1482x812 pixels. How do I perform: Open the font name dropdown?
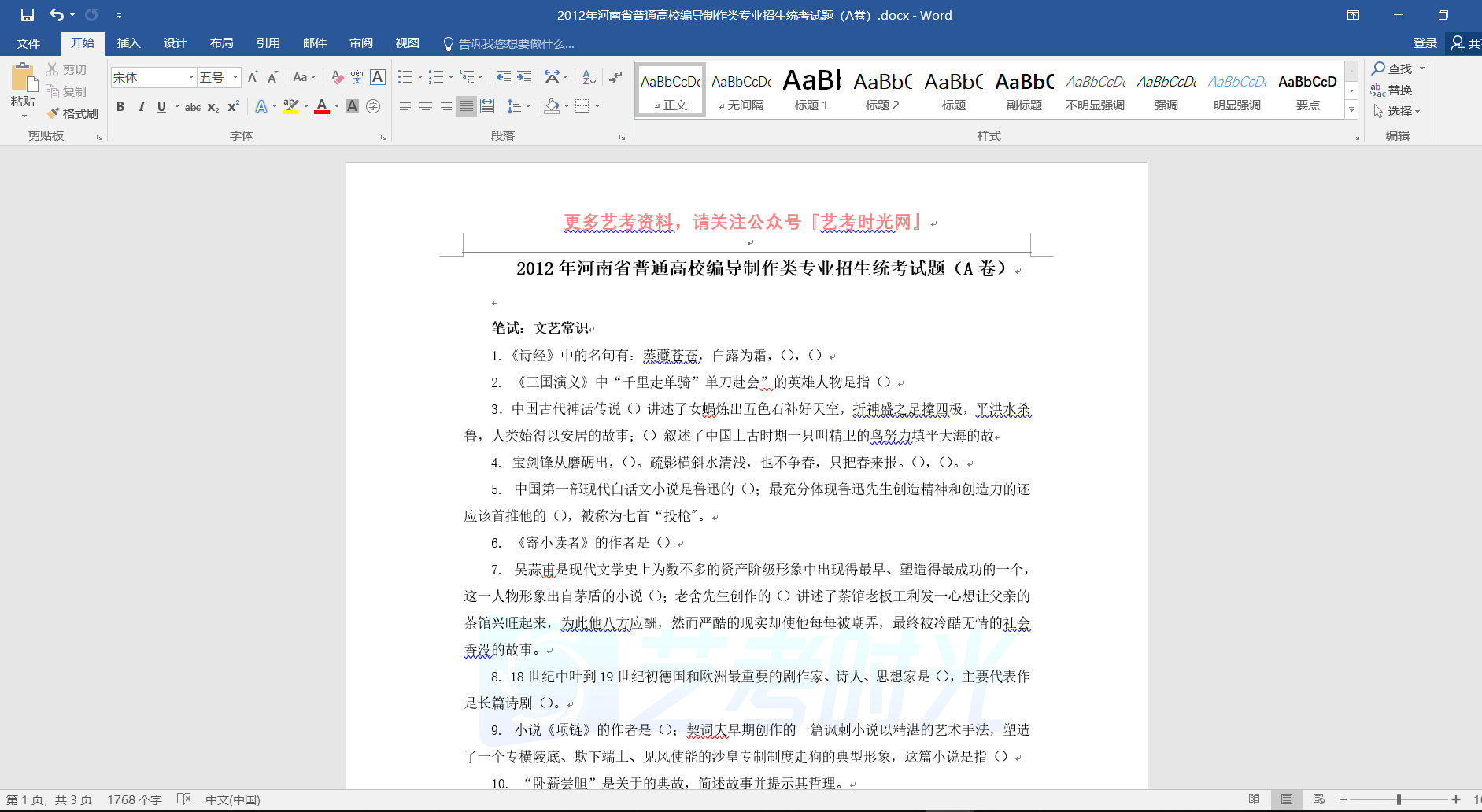pyautogui.click(x=190, y=77)
